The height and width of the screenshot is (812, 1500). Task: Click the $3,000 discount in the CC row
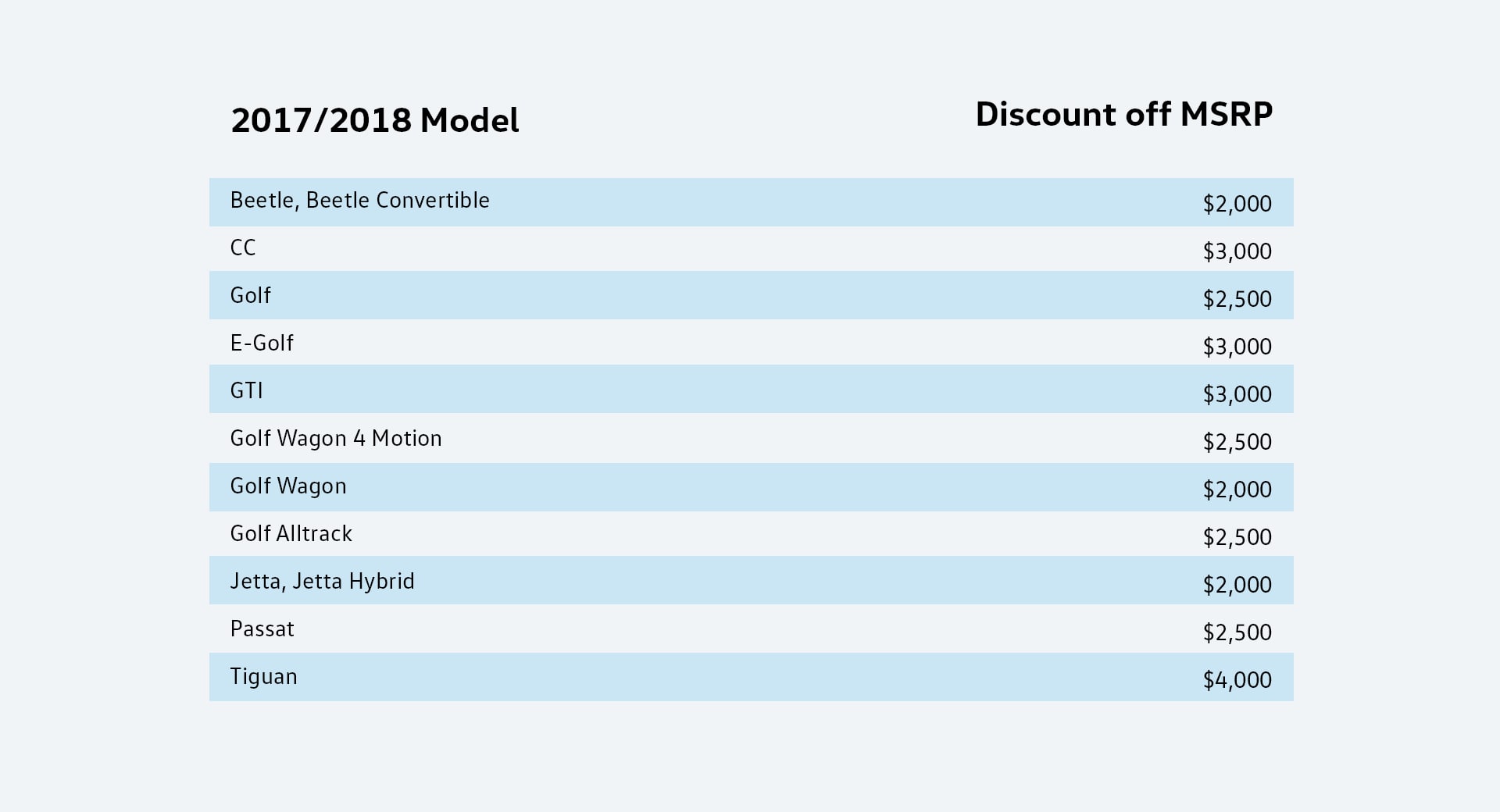(1237, 251)
